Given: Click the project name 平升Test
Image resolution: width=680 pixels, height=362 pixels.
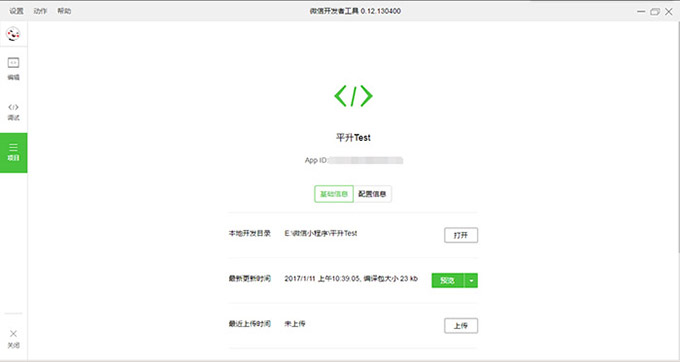Looking at the screenshot, I should pyautogui.click(x=353, y=137).
